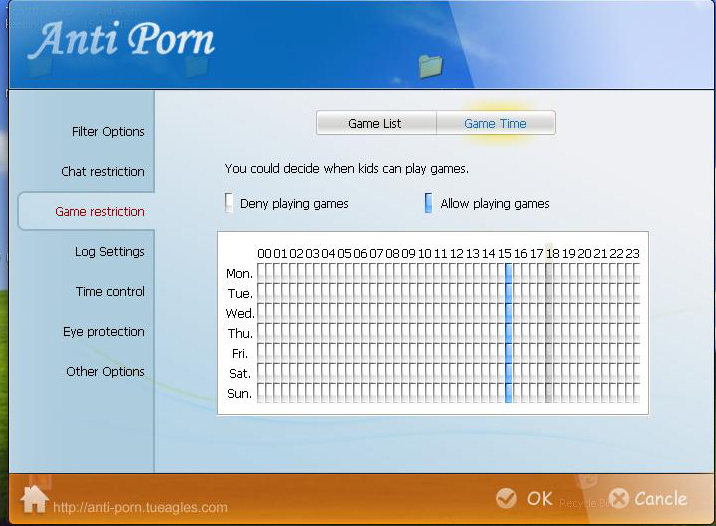Image resolution: width=716 pixels, height=526 pixels.
Task: Click the Sat. row label
Action: [240, 374]
